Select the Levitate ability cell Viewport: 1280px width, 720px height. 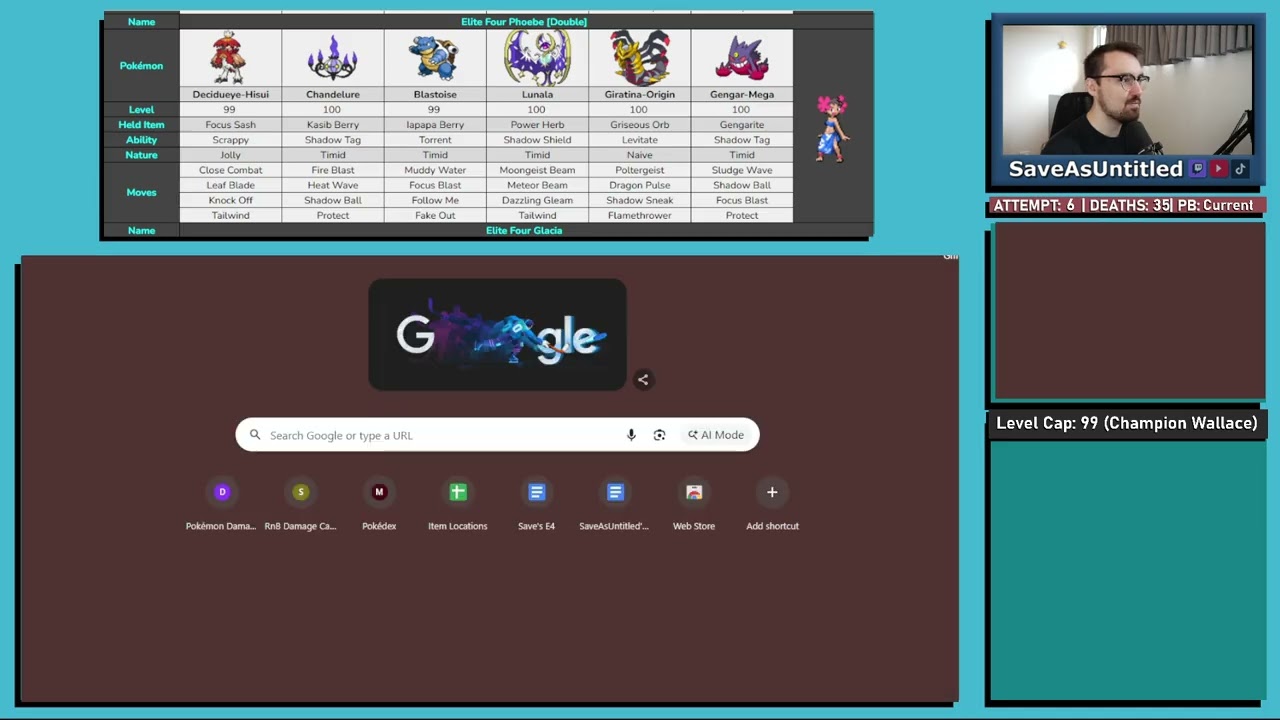point(640,140)
